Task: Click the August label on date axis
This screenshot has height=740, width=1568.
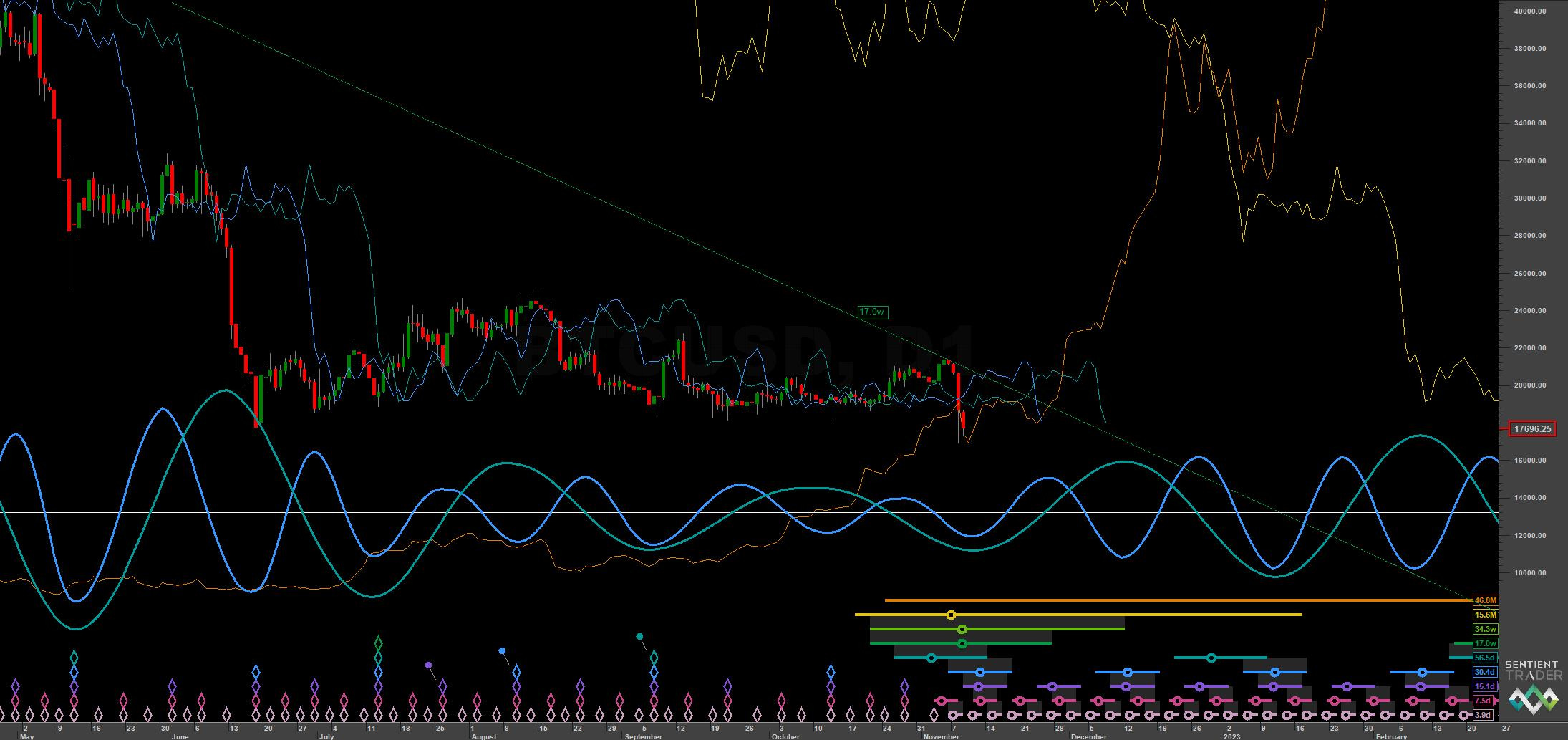Action: click(483, 736)
